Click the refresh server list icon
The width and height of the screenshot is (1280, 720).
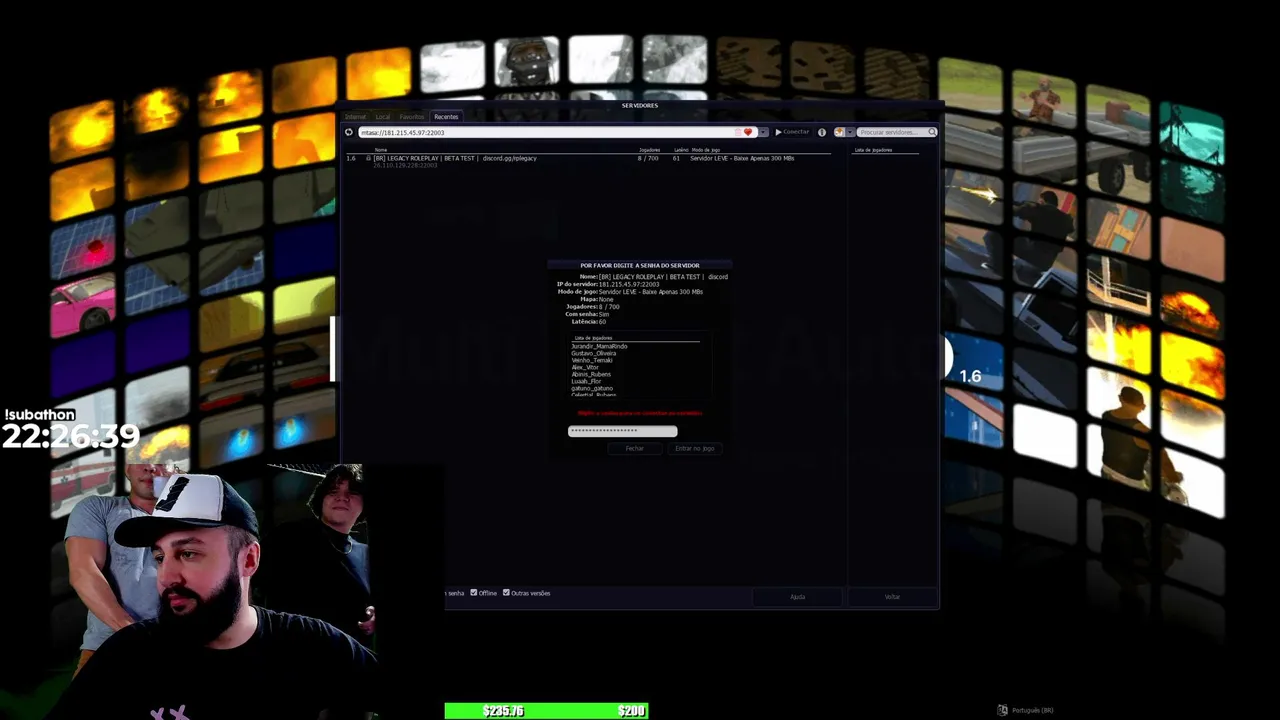(x=349, y=132)
